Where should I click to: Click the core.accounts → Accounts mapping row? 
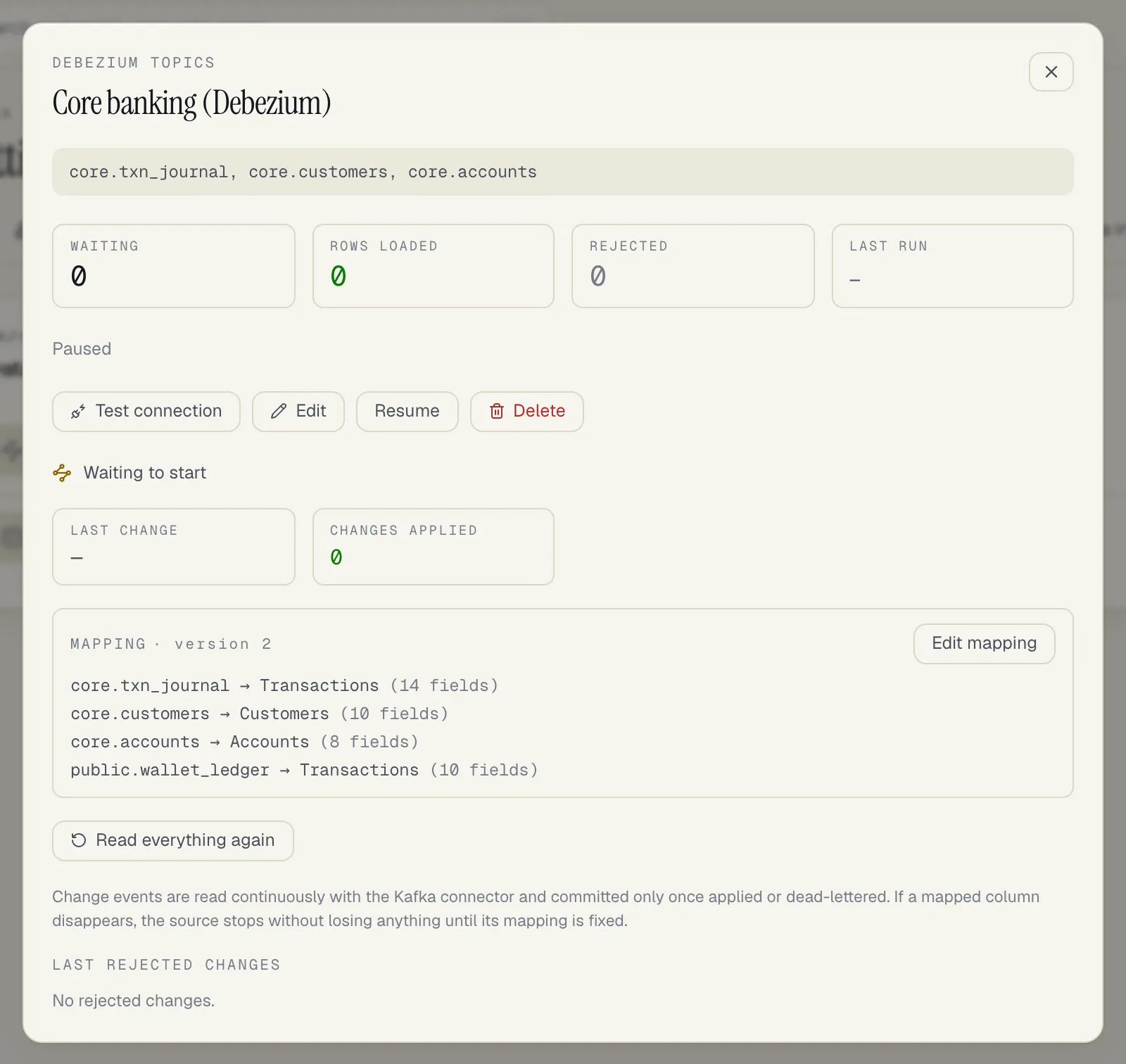pos(245,742)
